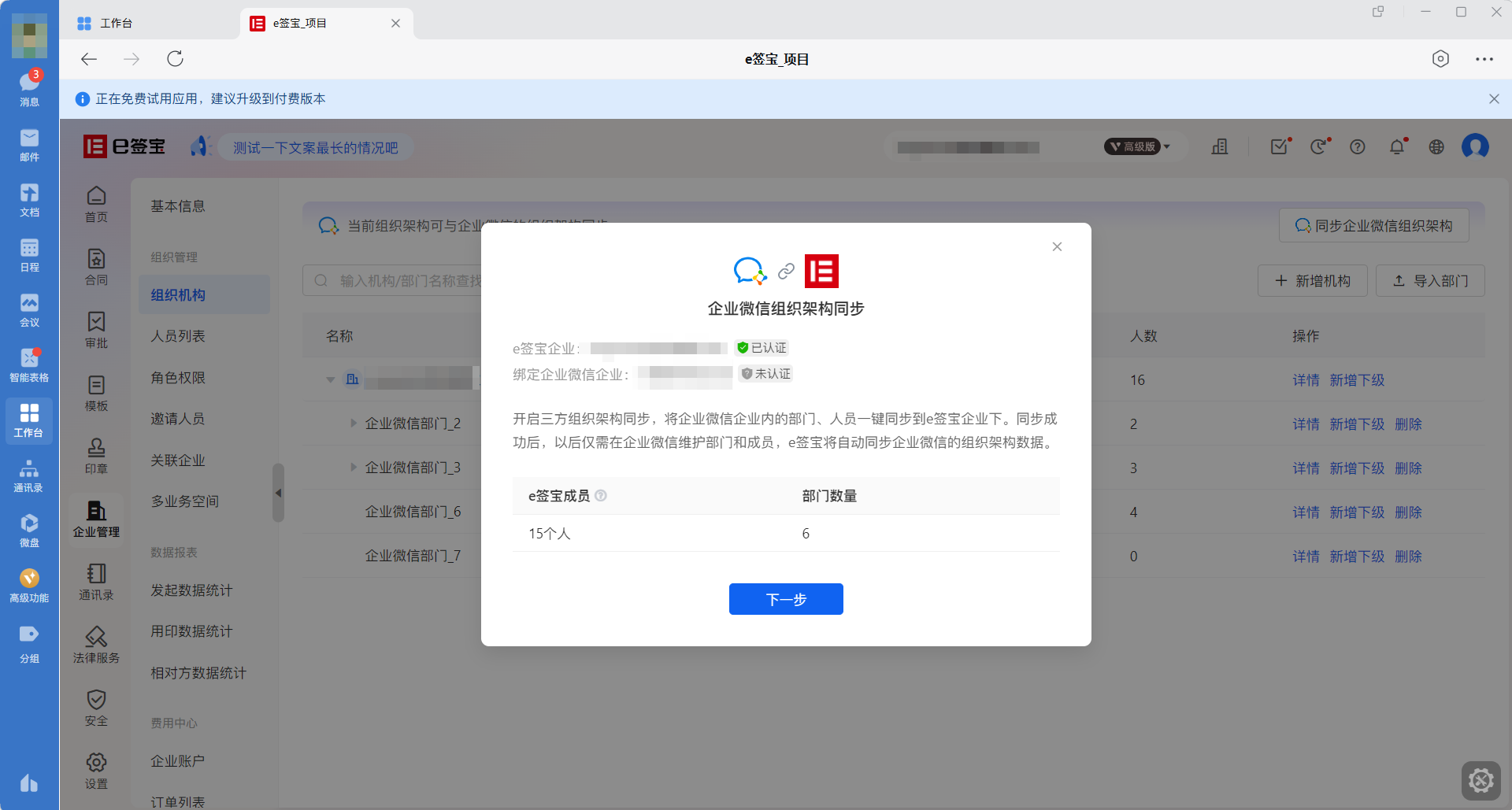Open 用印数据统计 report

(x=191, y=631)
